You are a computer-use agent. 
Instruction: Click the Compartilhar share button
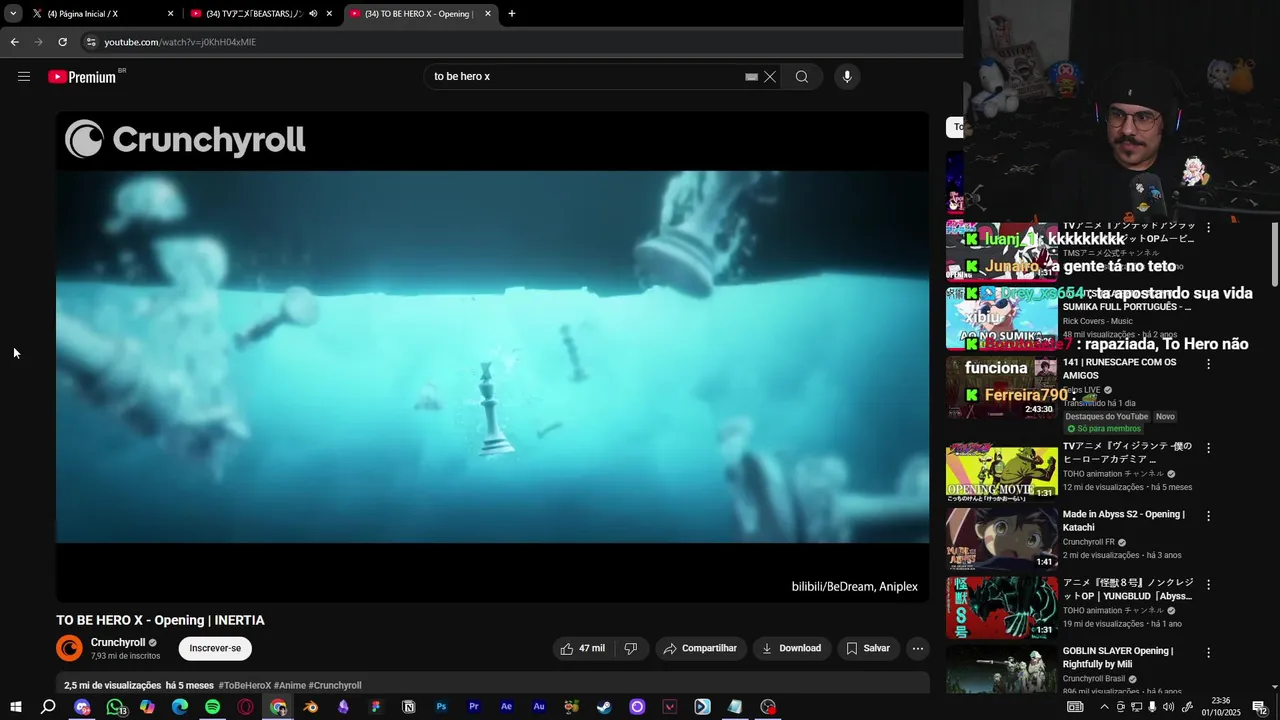[x=700, y=648]
